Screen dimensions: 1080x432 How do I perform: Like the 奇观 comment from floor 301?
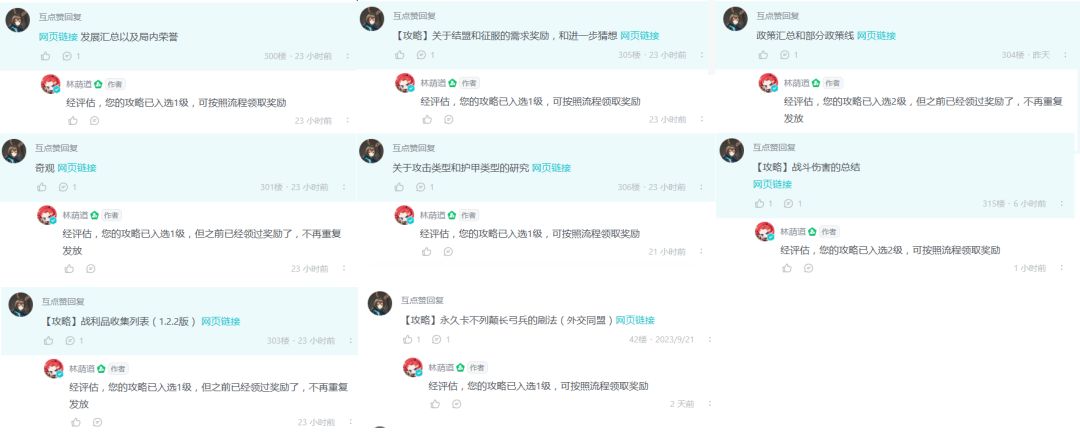pyautogui.click(x=42, y=187)
